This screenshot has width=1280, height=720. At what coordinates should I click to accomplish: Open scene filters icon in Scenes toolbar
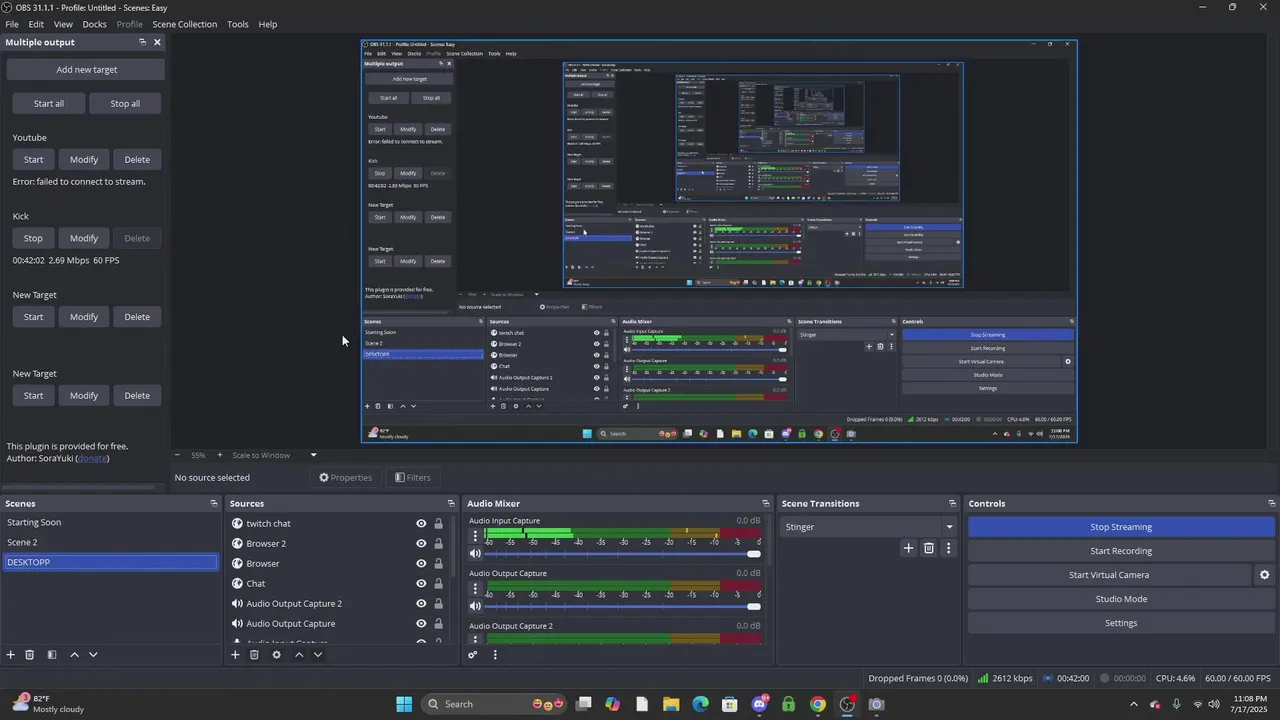tap(52, 655)
